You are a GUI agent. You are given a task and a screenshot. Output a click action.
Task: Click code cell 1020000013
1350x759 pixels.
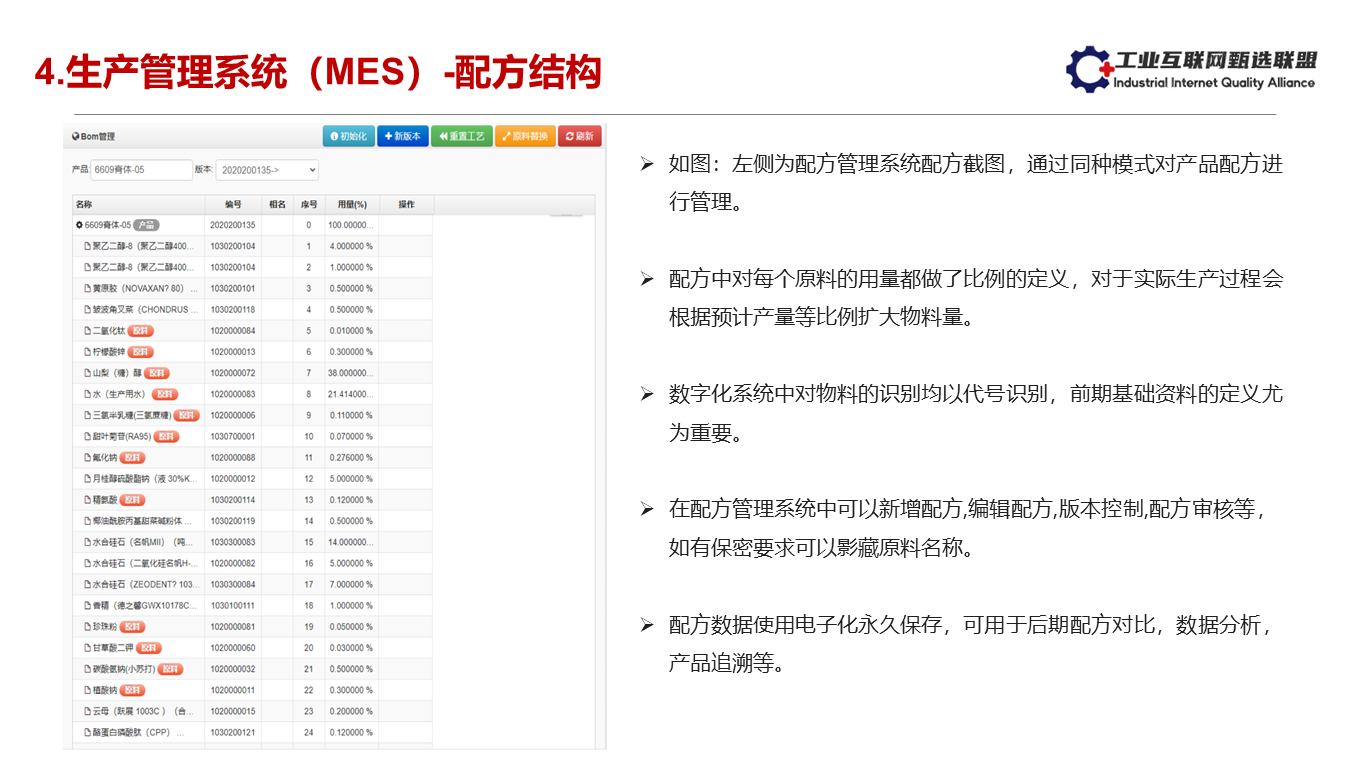(233, 352)
